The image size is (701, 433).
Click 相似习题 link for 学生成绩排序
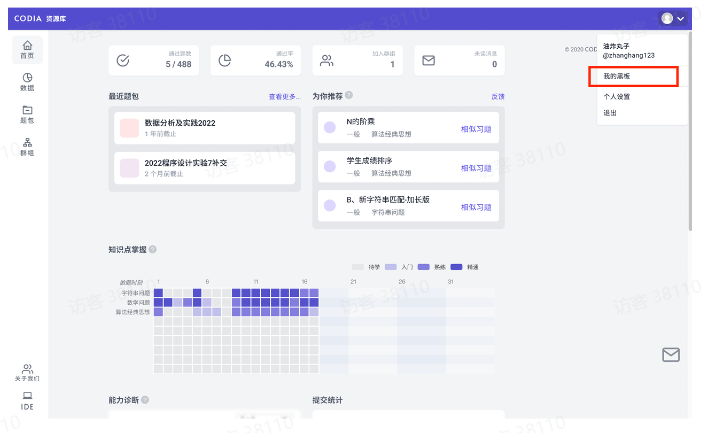point(477,166)
